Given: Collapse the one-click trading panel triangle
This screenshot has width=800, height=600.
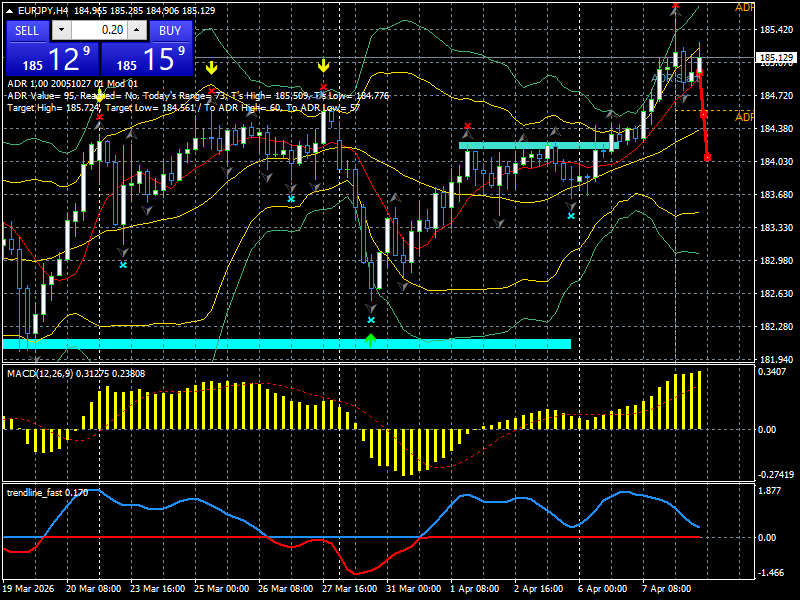Looking at the screenshot, I should 9,11.
